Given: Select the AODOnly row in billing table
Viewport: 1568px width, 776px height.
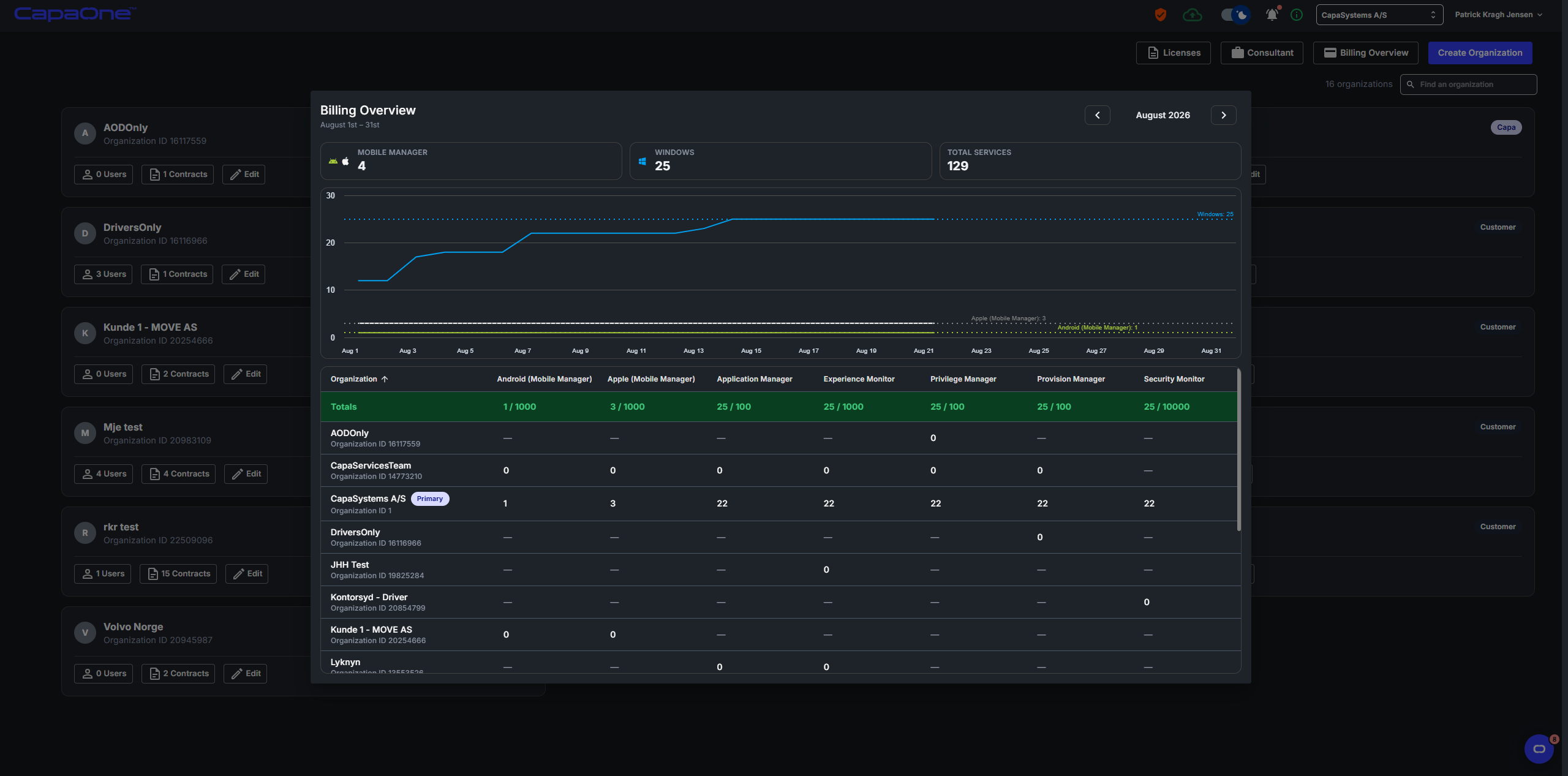Looking at the screenshot, I should click(x=778, y=438).
